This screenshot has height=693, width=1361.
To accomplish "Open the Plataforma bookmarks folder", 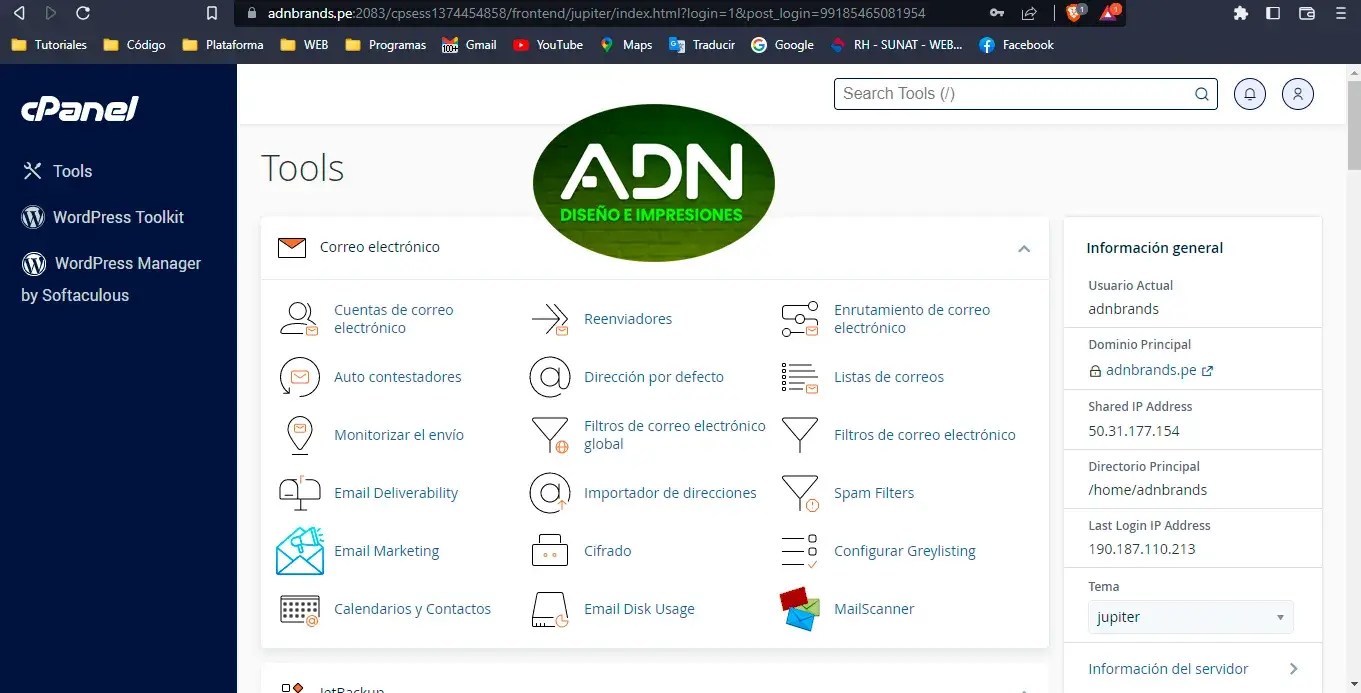I will (223, 45).
